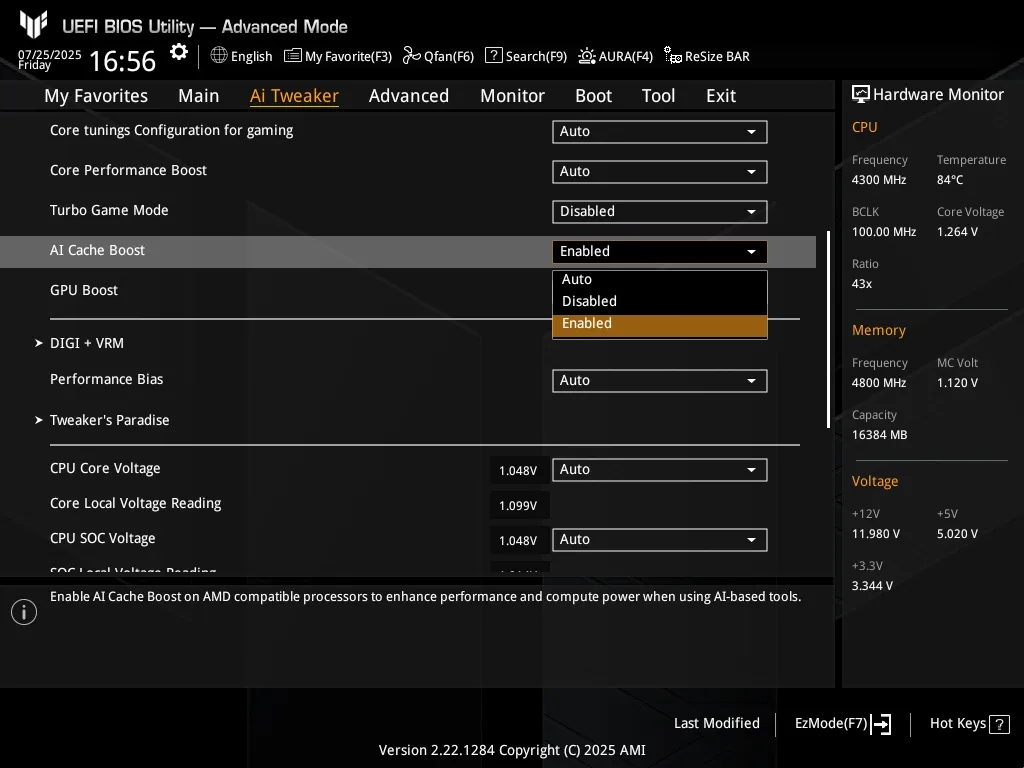This screenshot has width=1024, height=768.
Task: Open the Qfan fan control utility
Action: point(438,56)
